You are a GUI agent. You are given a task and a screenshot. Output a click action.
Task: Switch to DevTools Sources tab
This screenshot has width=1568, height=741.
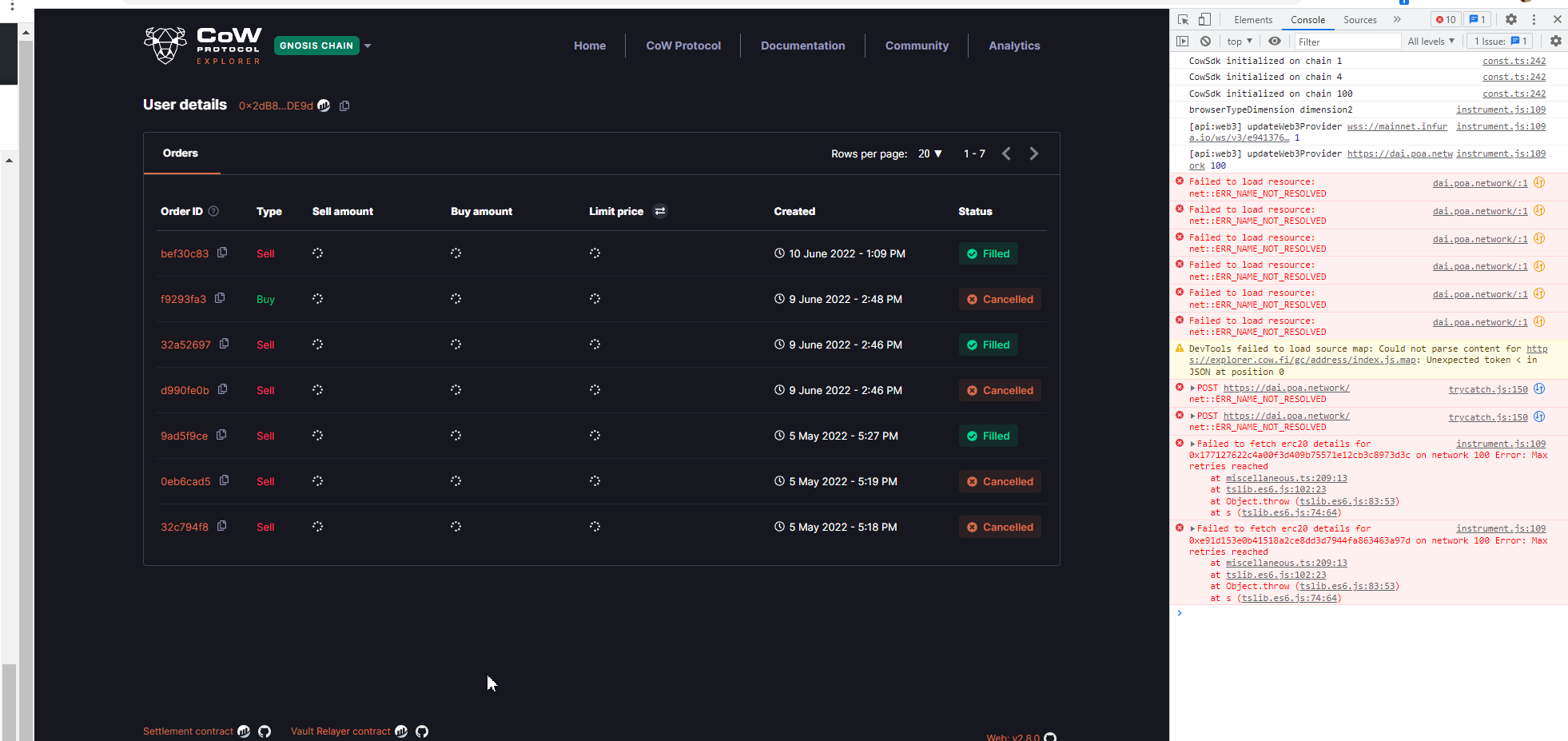(1359, 20)
